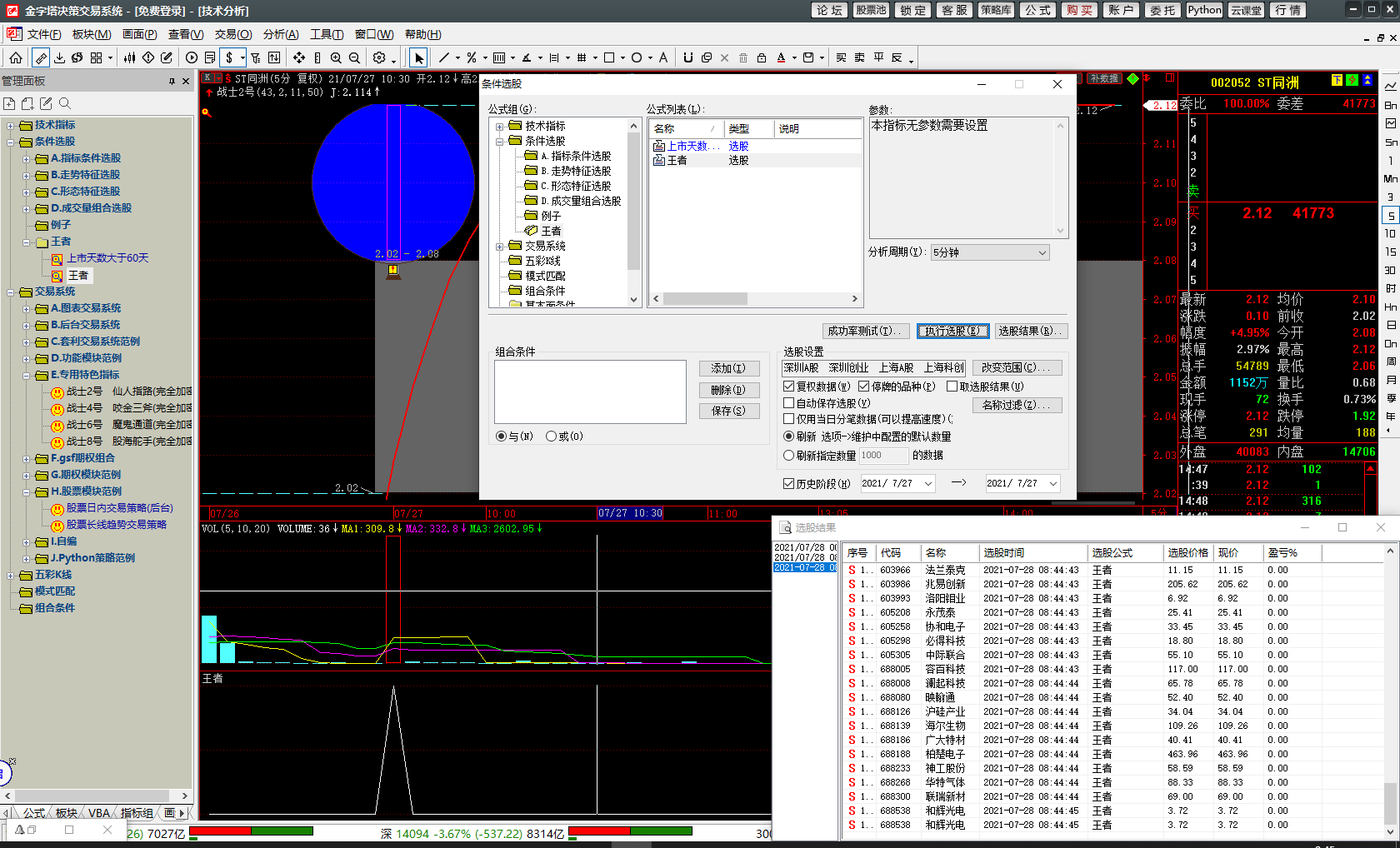Select the 刷新指定数量 radio button
This screenshot has height=848, width=1400.
point(788,456)
